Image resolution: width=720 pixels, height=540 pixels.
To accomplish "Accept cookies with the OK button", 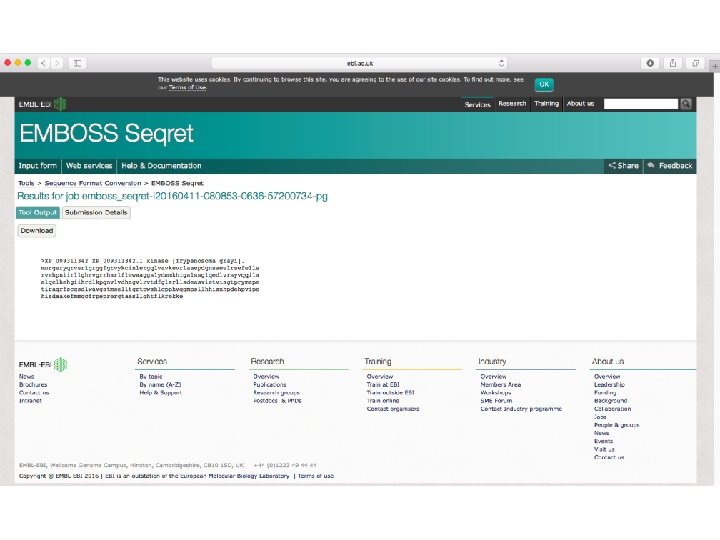I will click(544, 84).
